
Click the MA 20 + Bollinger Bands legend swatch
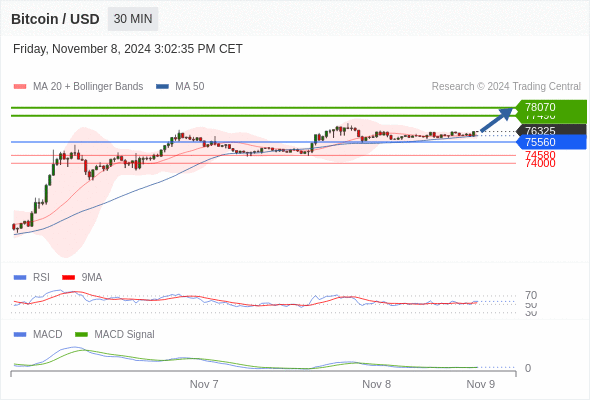[x=20, y=87]
